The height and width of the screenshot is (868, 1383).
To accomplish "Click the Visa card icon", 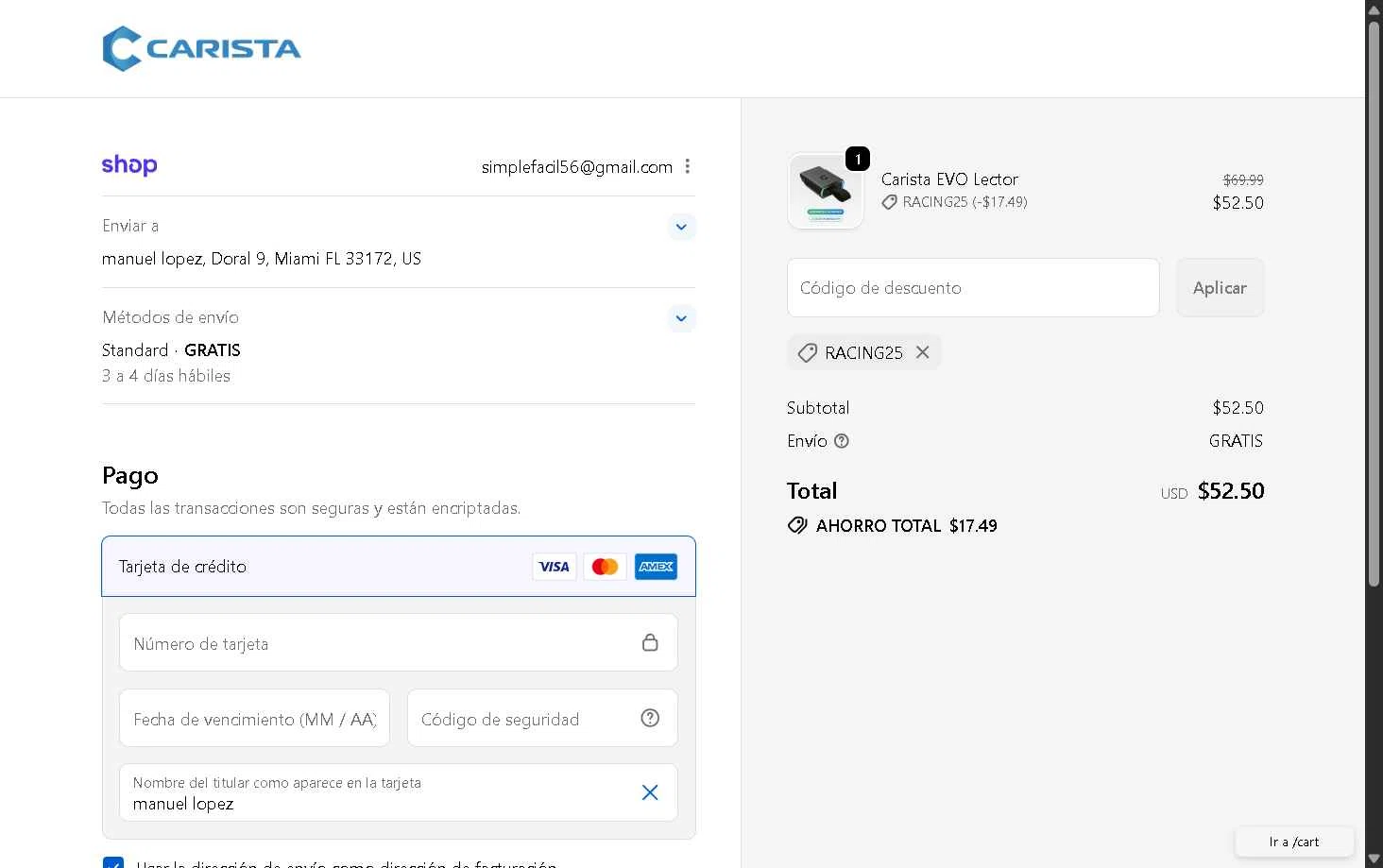I will pos(555,567).
